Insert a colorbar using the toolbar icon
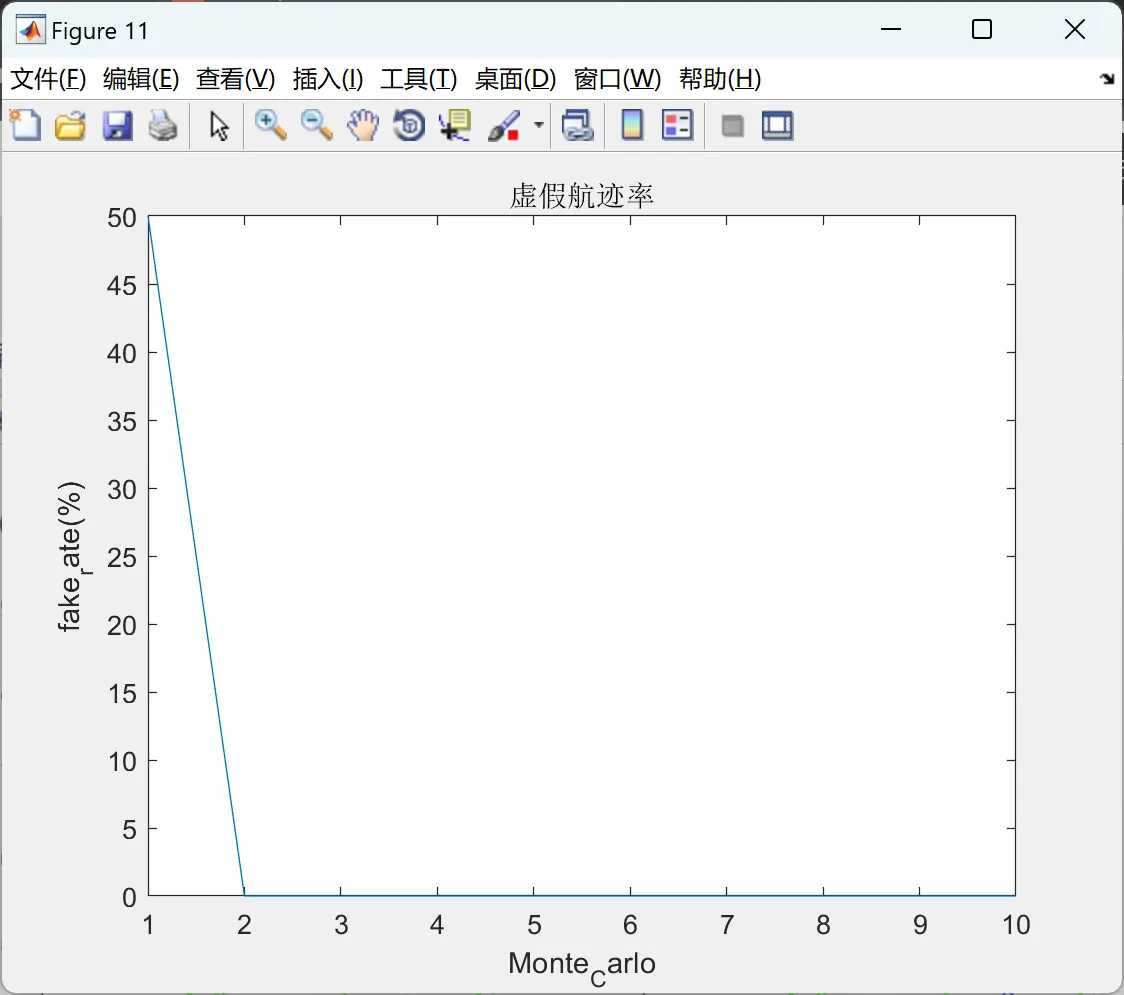 point(632,125)
